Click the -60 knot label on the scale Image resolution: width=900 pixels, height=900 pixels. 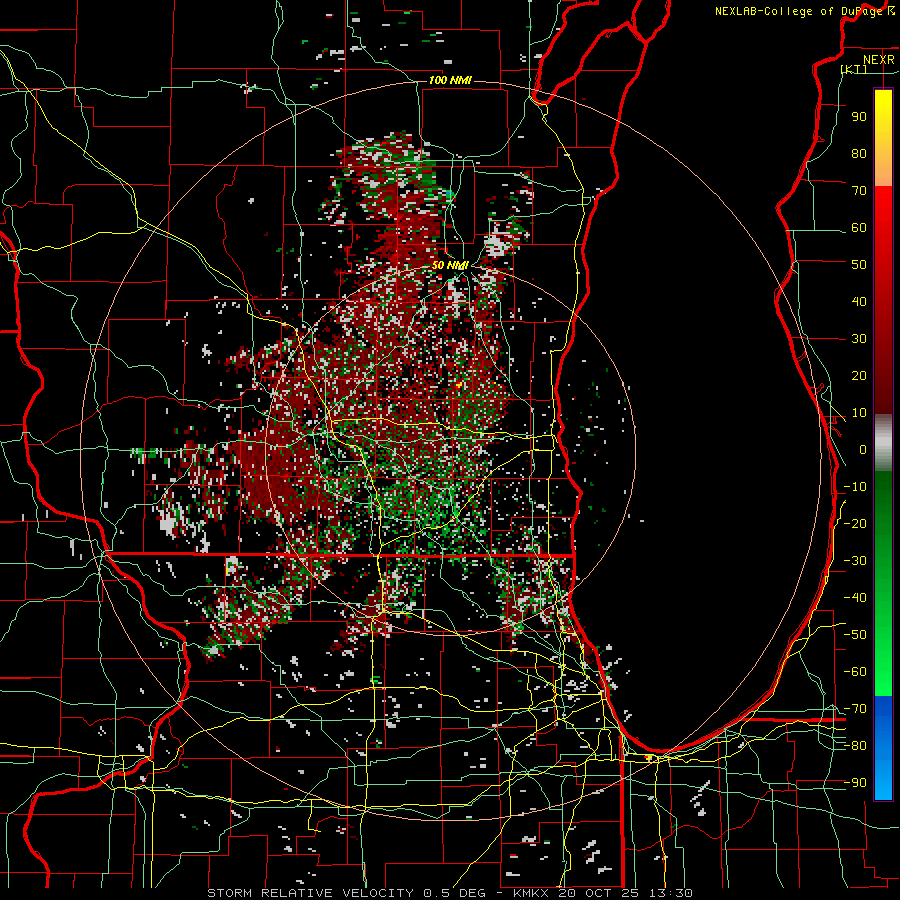855,672
